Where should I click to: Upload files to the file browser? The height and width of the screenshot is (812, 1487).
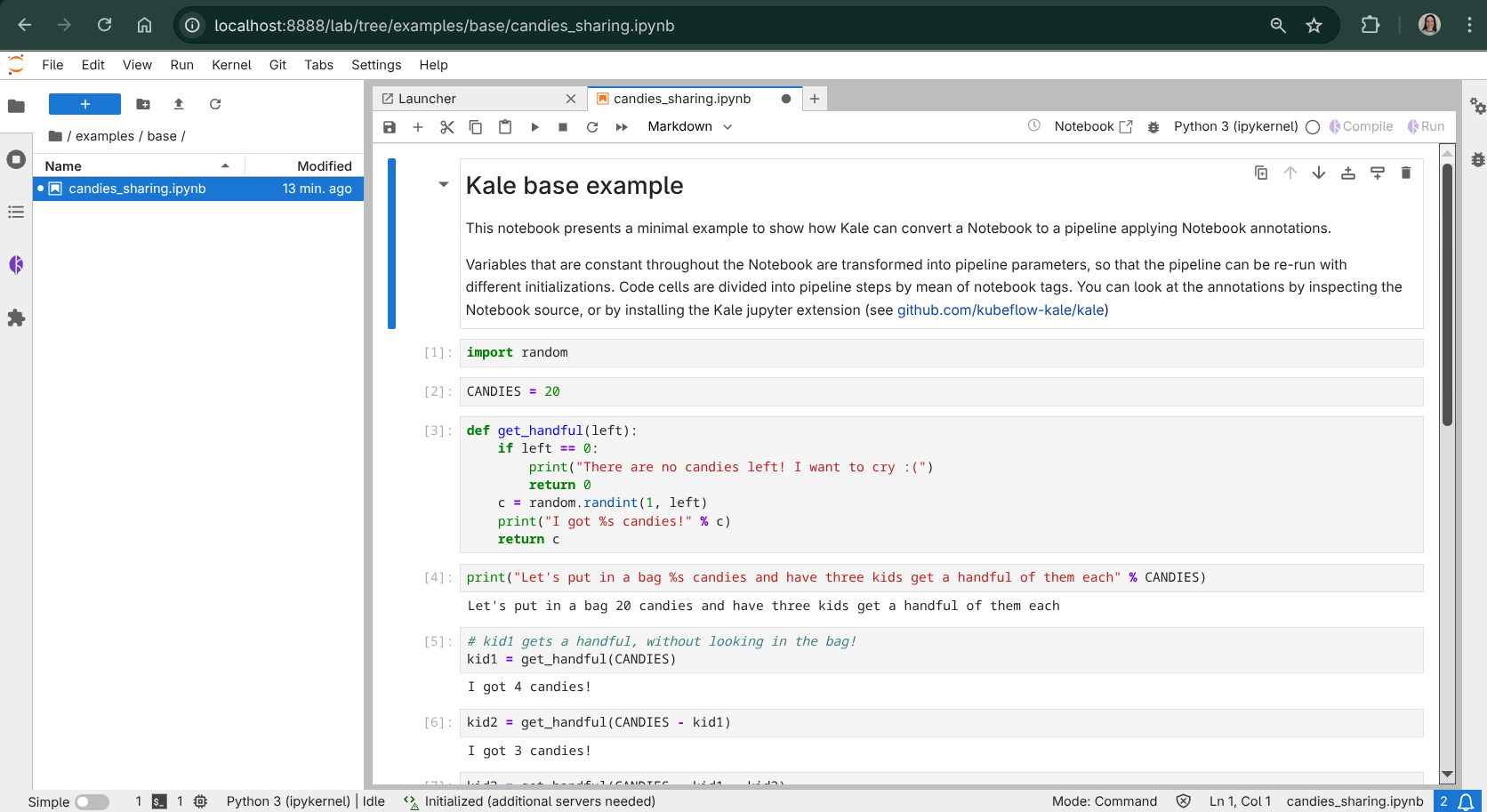click(179, 104)
